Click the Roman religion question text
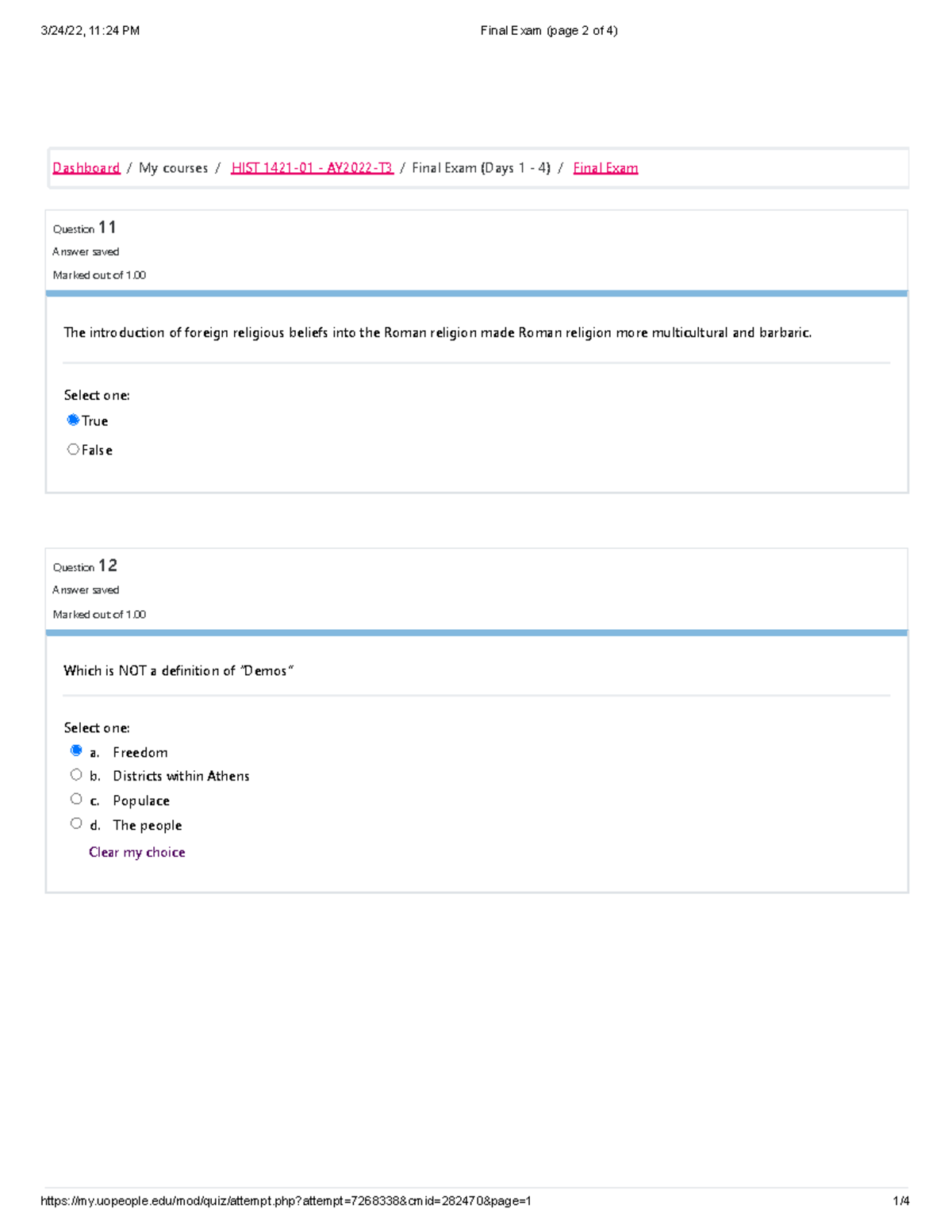 (x=438, y=333)
